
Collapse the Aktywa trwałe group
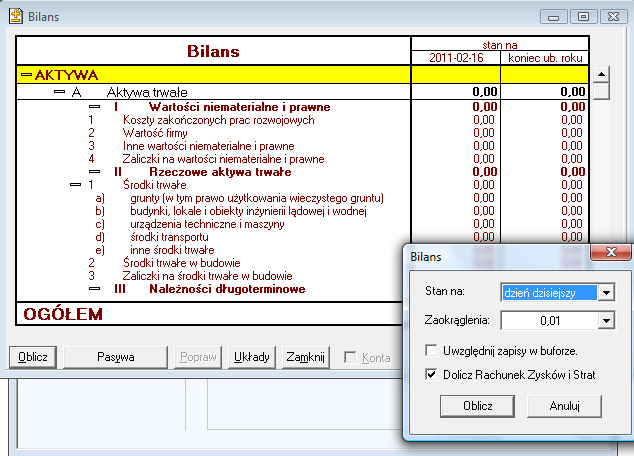59,92
